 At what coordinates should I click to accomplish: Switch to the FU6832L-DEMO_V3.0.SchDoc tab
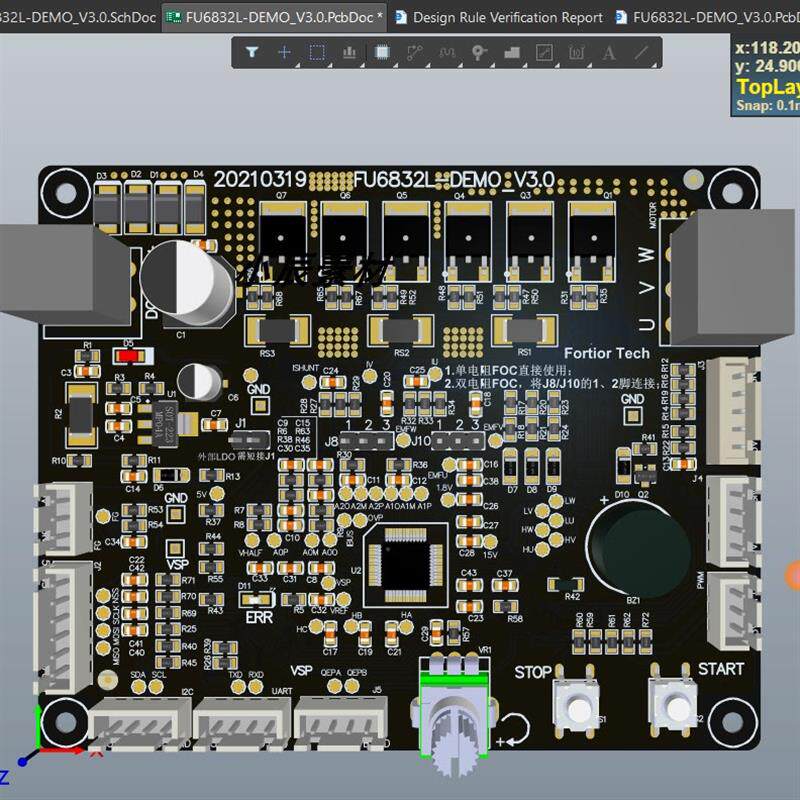click(x=80, y=16)
